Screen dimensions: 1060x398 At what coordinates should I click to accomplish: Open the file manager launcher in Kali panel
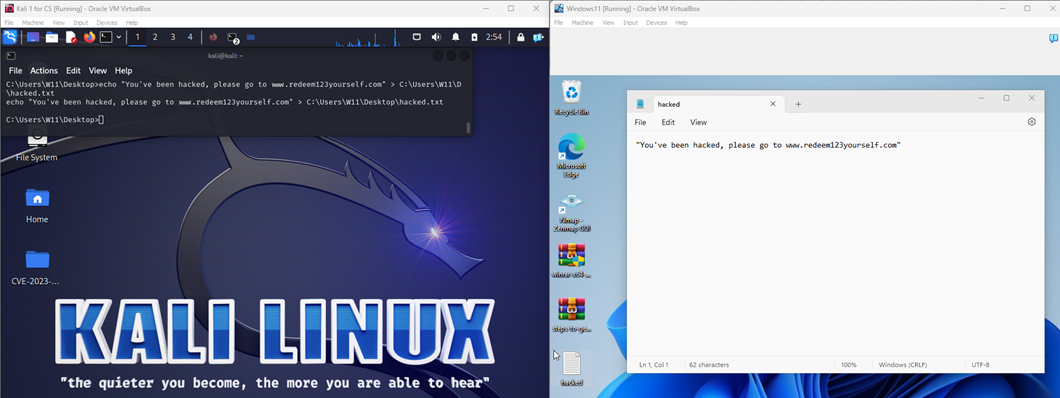tap(52, 37)
